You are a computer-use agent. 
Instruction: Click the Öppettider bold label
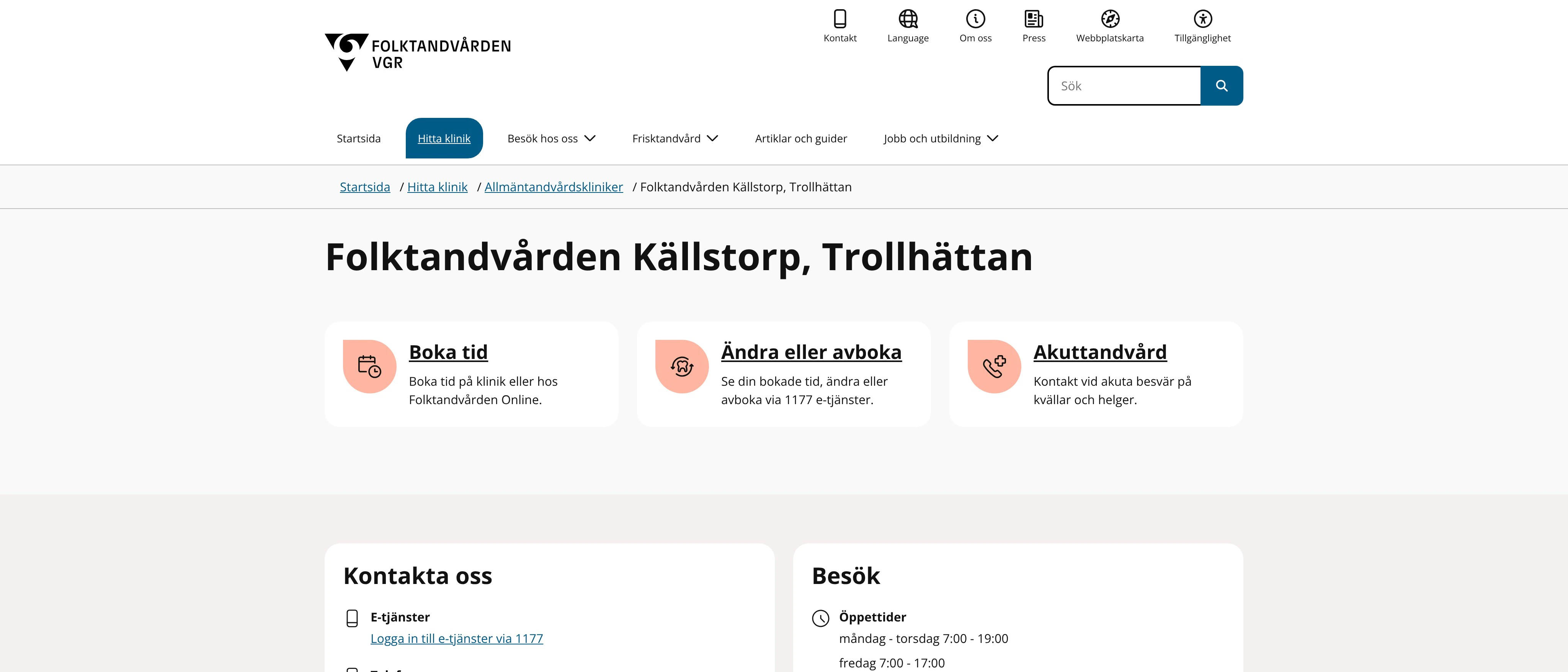click(x=872, y=617)
